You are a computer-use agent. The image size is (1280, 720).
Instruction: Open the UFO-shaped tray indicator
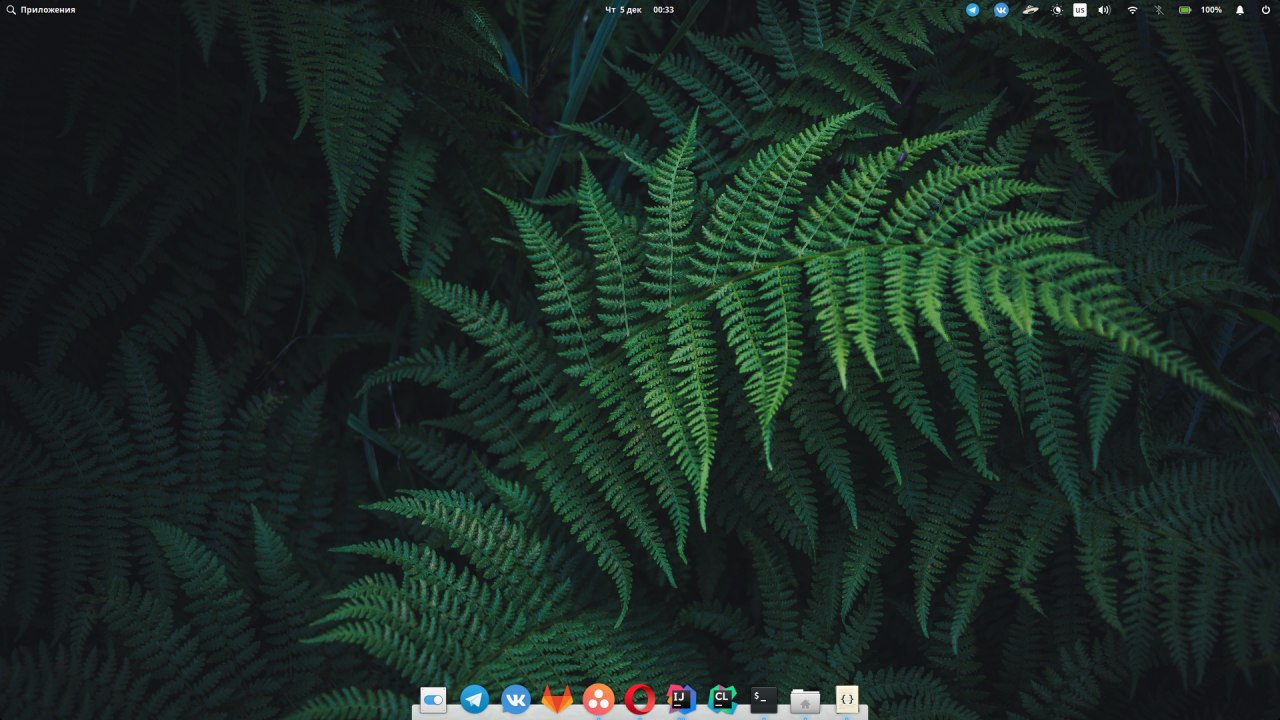pos(1030,10)
